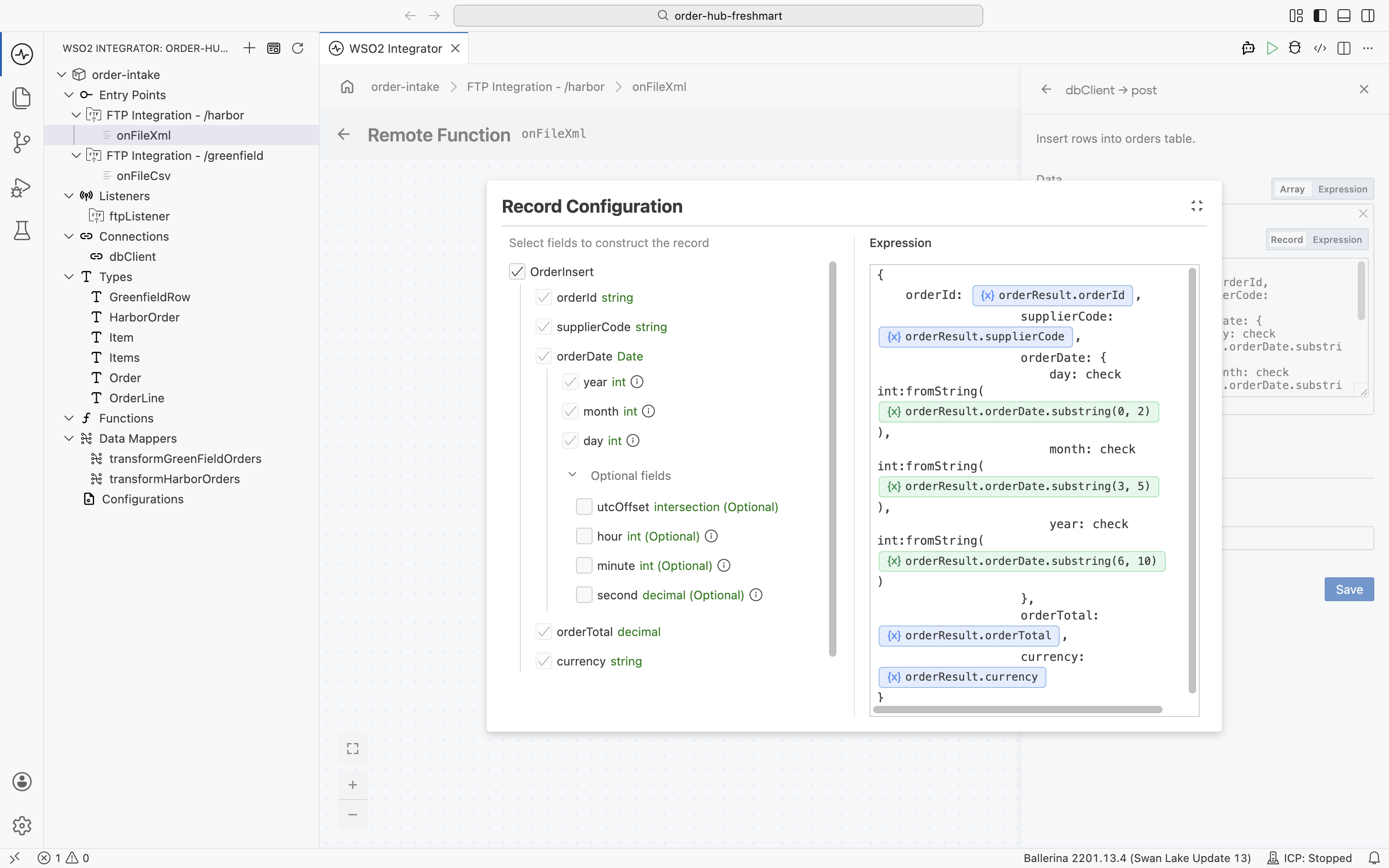1389x868 pixels.
Task: Collapse the order-intake project node
Action: click(x=62, y=74)
